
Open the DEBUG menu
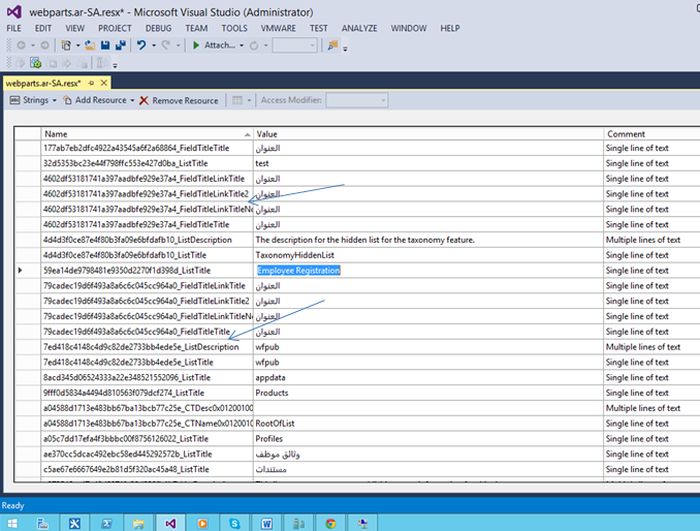[x=158, y=29]
